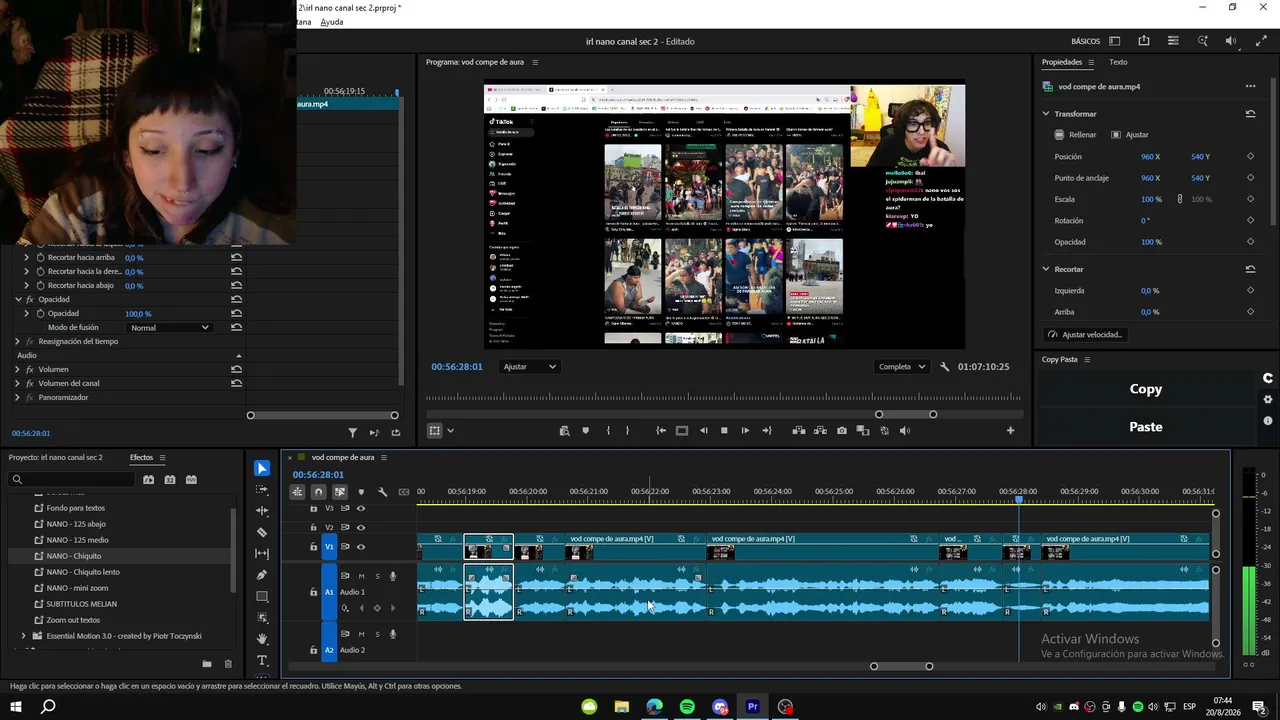Open the Efectos panel tab

[x=141, y=457]
